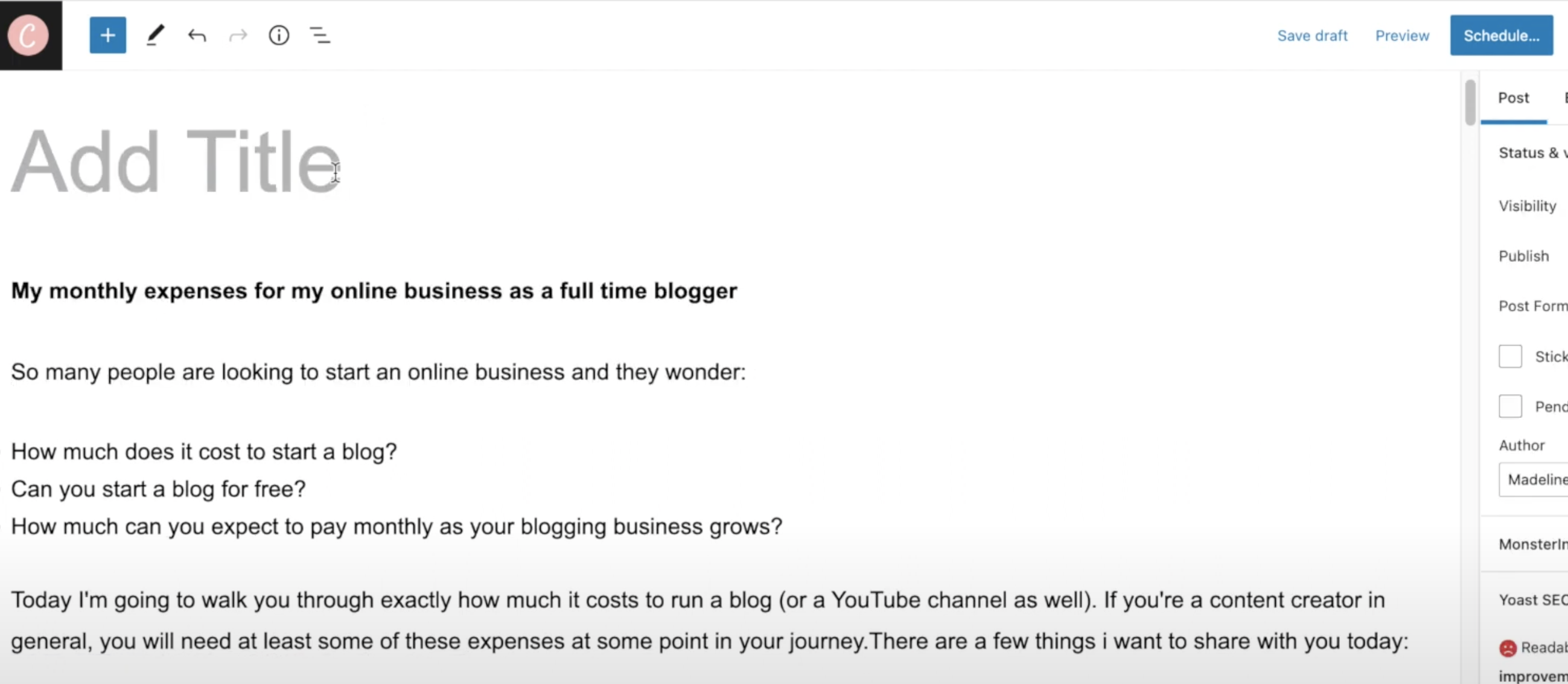
Task: Open the Author dropdown showing Madeline
Action: [1534, 480]
